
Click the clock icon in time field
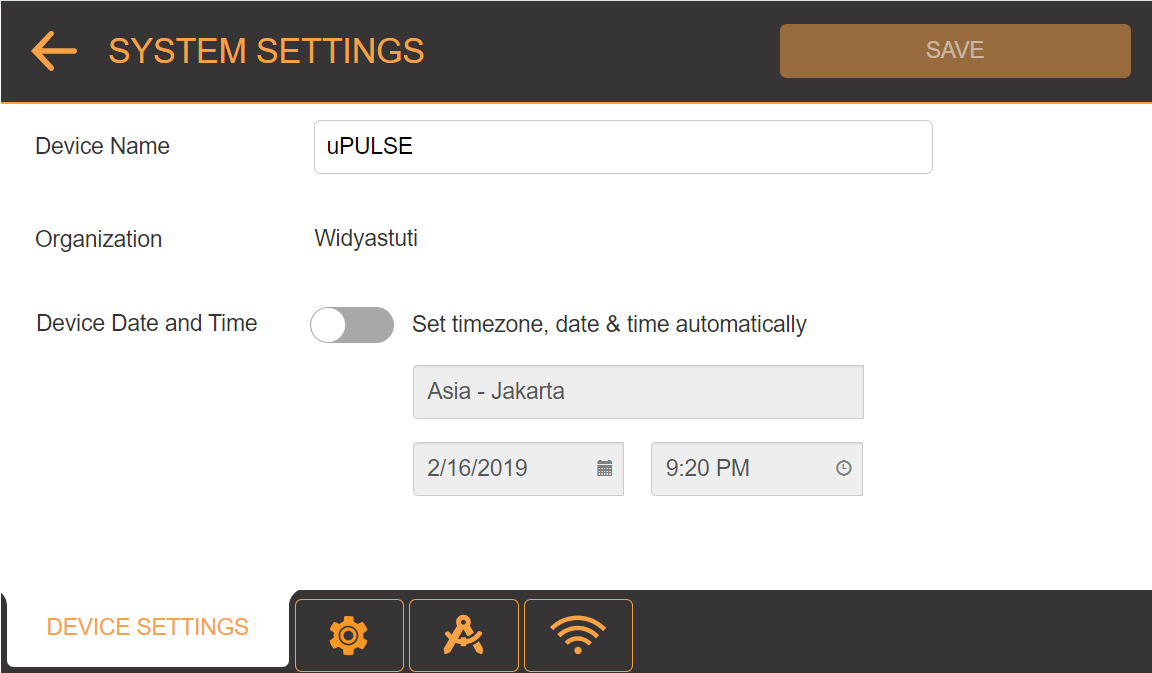(x=843, y=468)
